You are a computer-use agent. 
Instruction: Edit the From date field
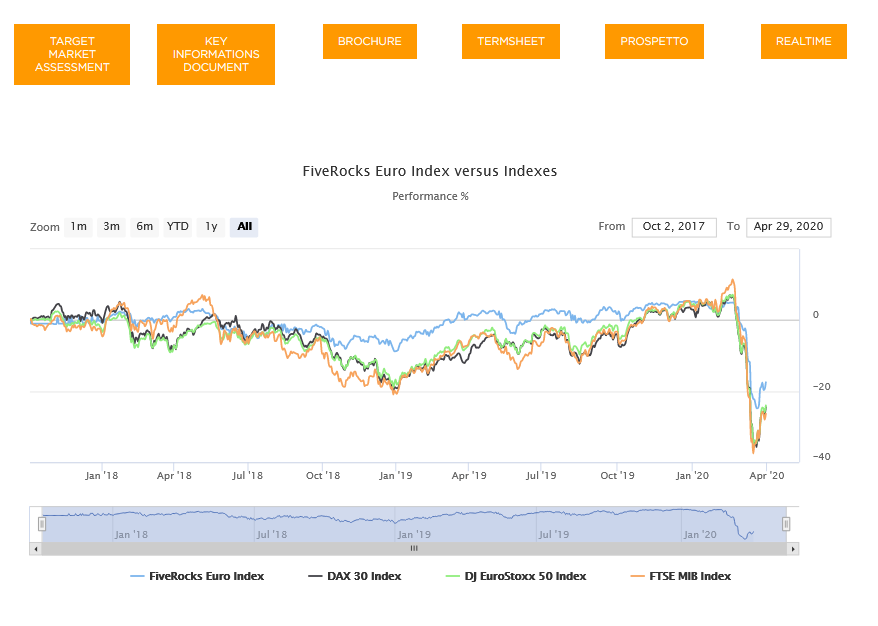click(x=674, y=227)
